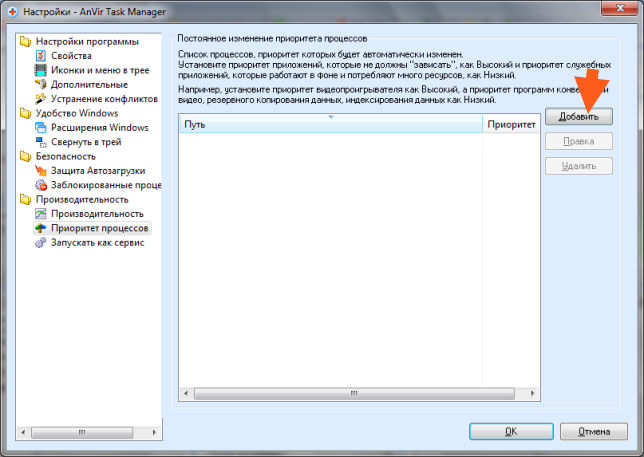Click the Приоритет процессов arrows icon
Image resolution: width=644 pixels, height=457 pixels.
(41, 228)
